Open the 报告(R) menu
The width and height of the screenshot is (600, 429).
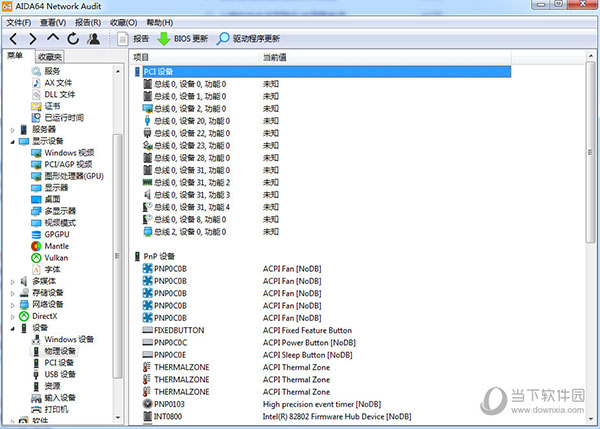[88, 21]
